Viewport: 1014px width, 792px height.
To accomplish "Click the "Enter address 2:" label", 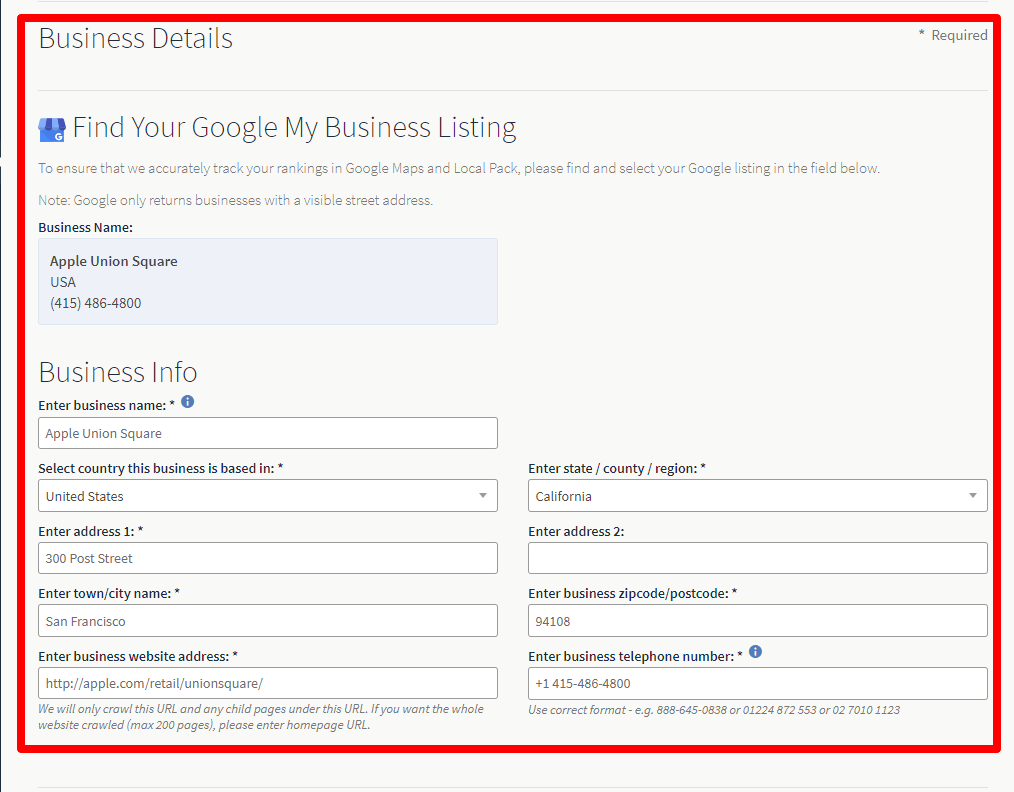I will [576, 531].
